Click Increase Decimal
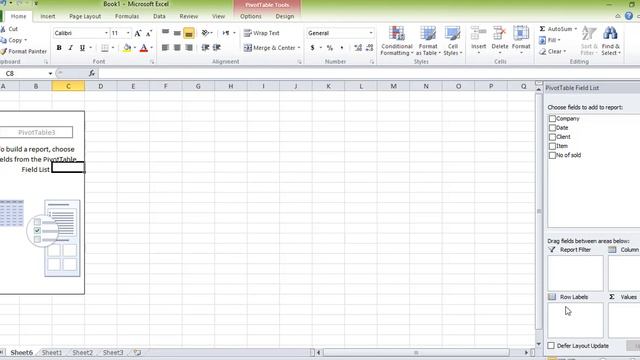This screenshot has width=640, height=360. click(x=358, y=48)
